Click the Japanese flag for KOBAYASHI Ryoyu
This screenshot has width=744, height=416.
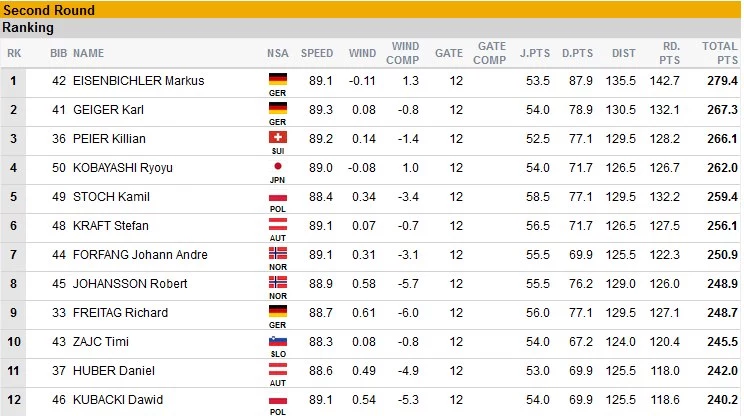tap(278, 166)
